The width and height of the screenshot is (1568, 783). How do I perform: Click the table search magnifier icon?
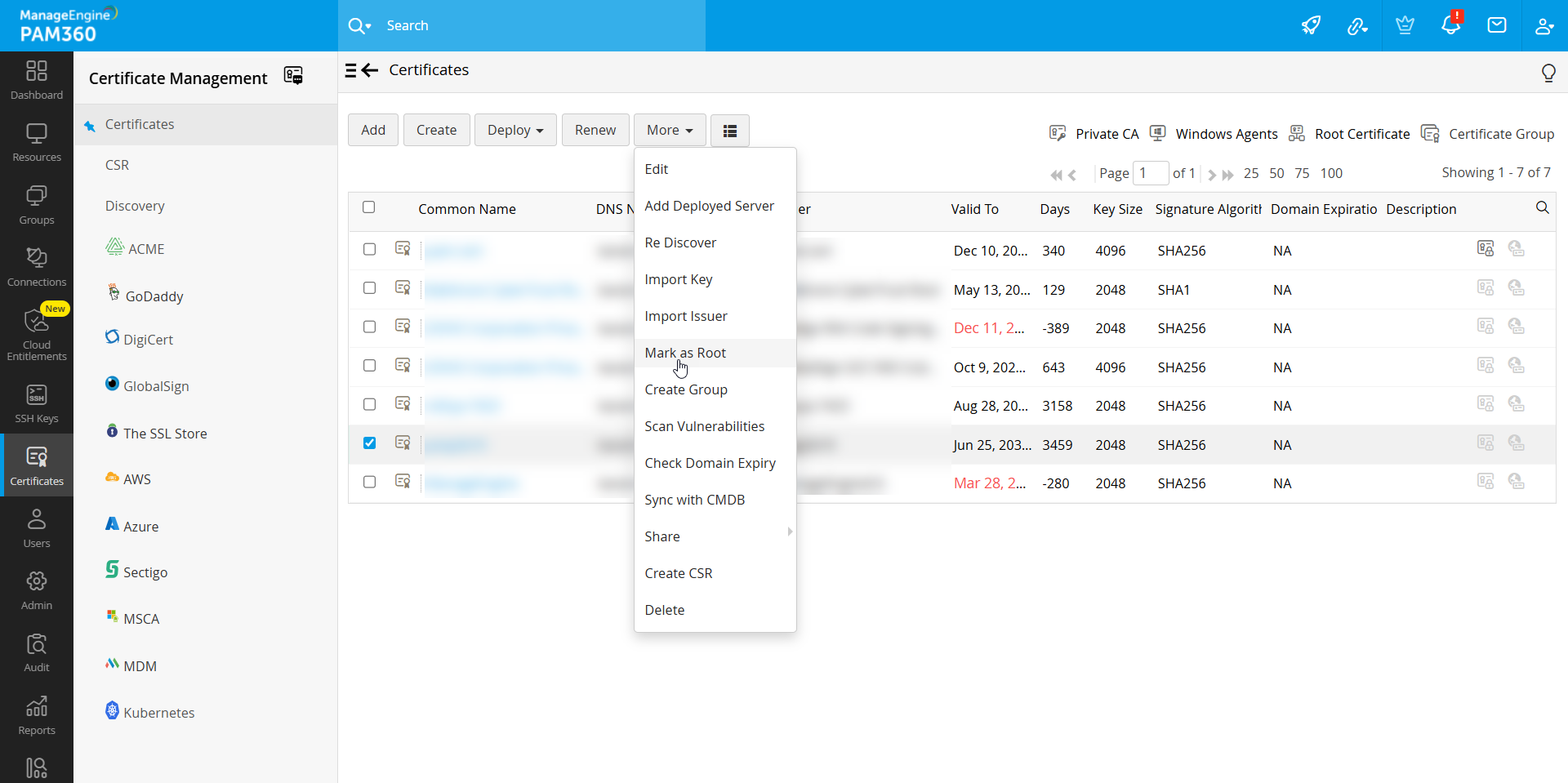pos(1542,208)
